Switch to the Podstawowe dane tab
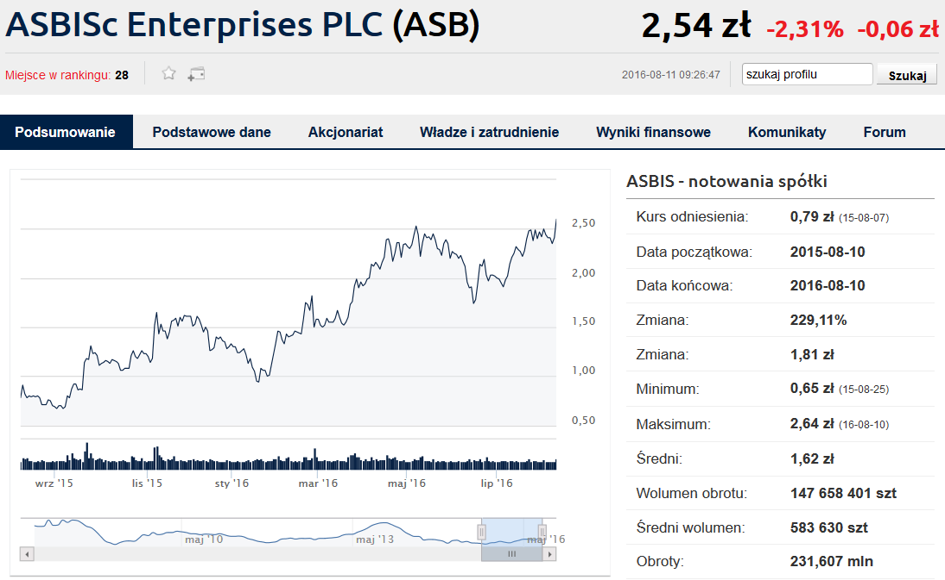 212,132
